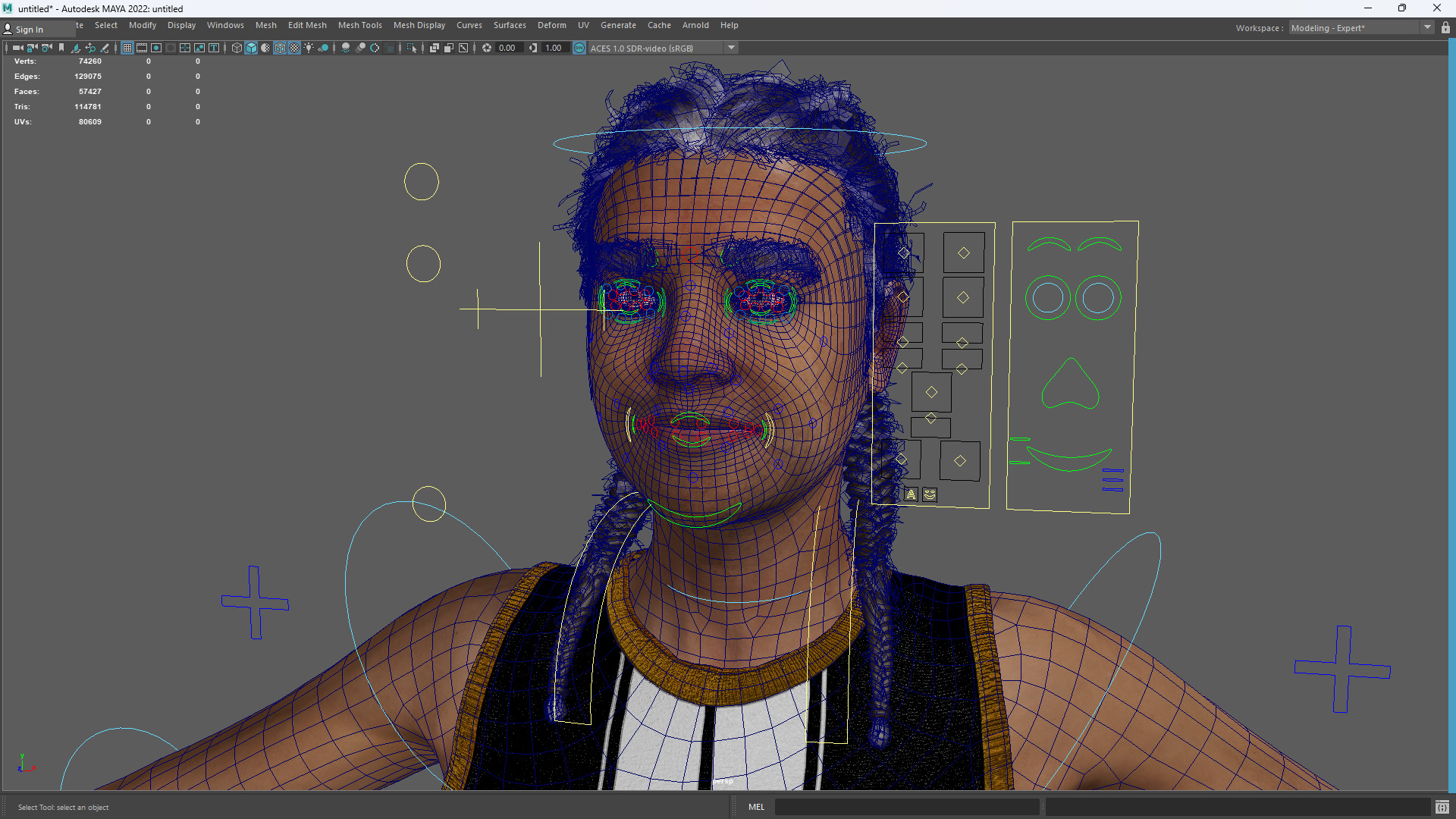Open the Mesh Tools menu

coord(359,25)
